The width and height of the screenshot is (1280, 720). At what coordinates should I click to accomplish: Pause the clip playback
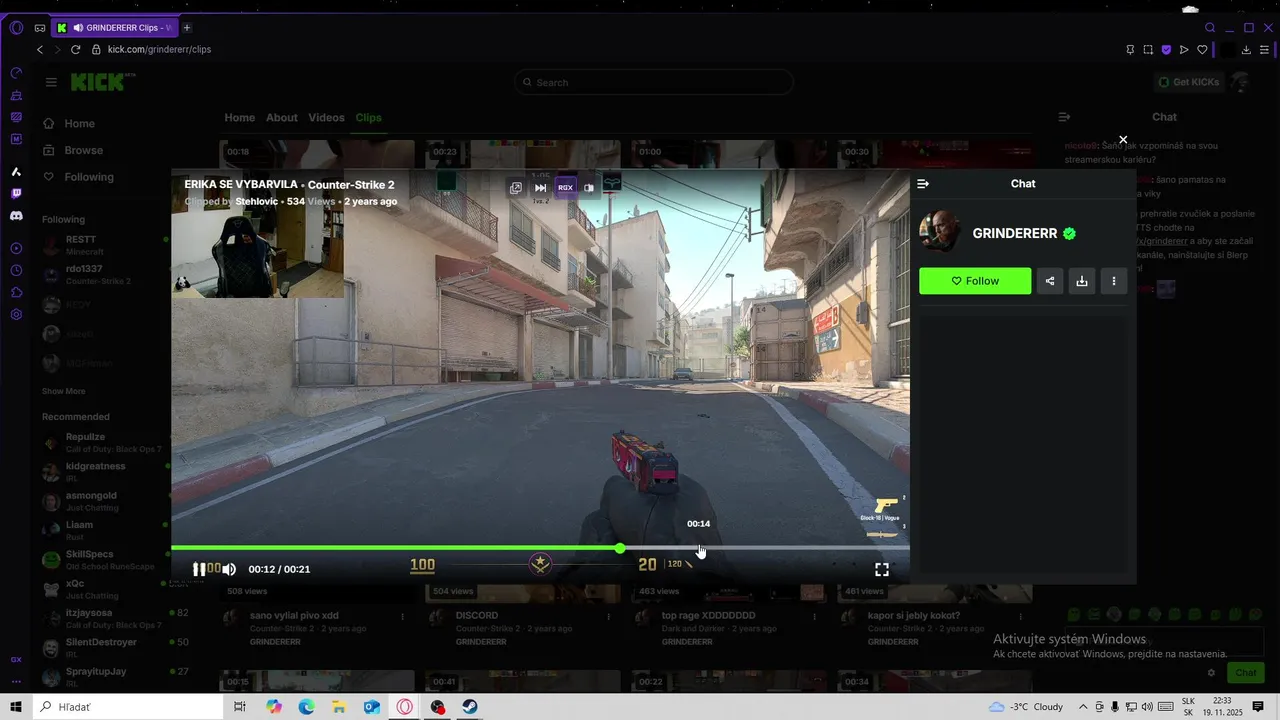[198, 569]
